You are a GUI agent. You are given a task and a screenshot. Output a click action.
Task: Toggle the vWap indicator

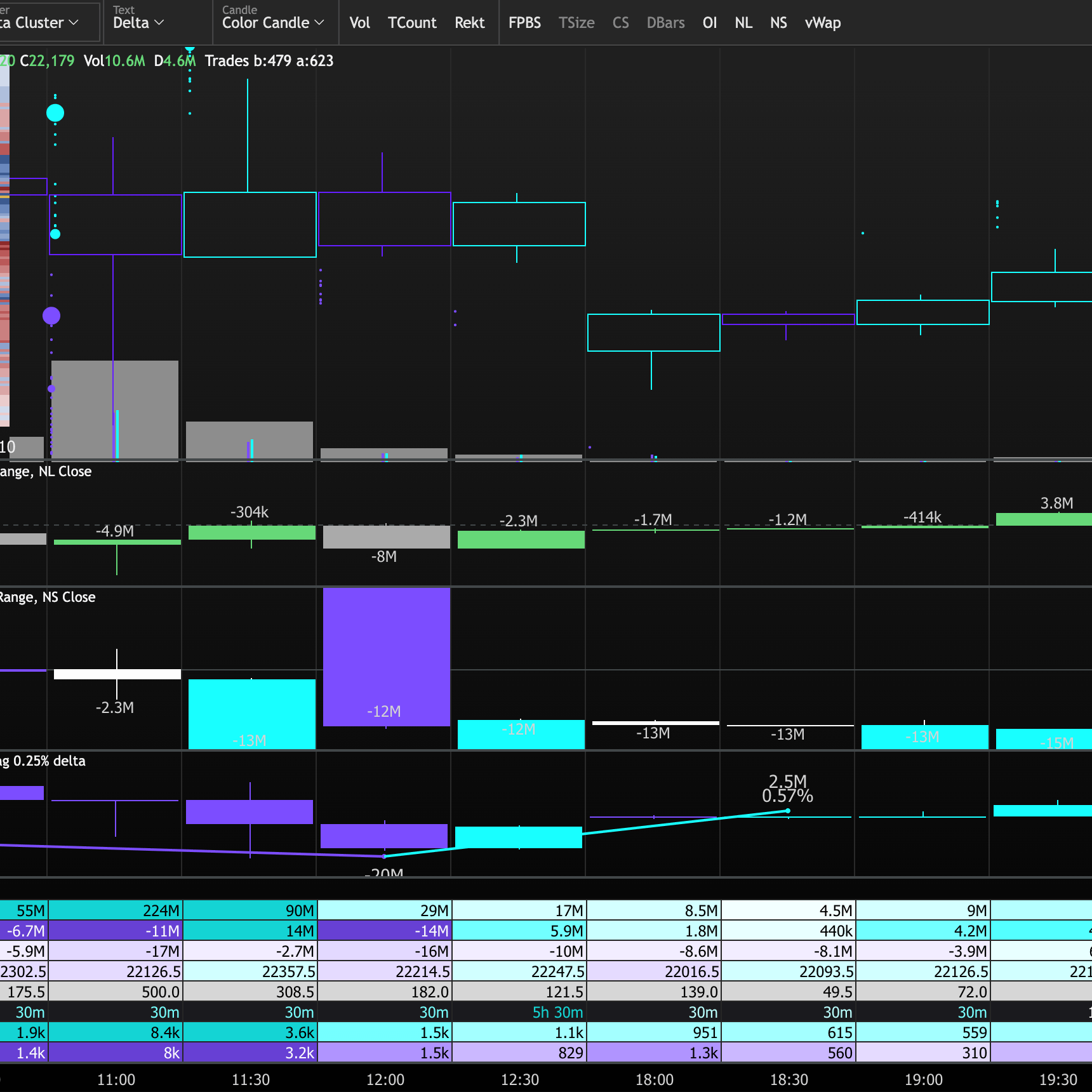point(823,23)
